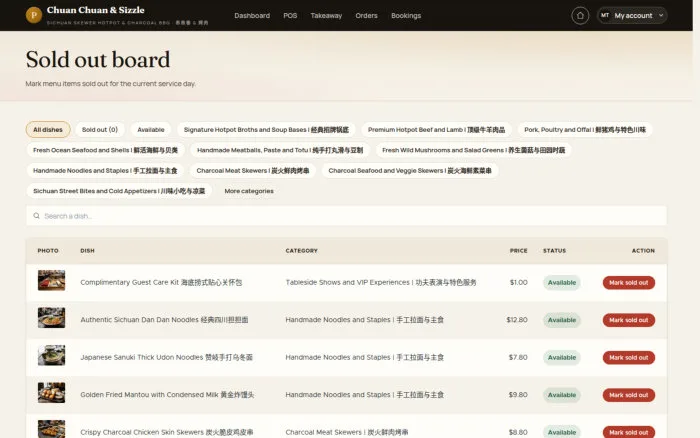Click Available status for Guest Care Kit
The image size is (700, 438).
(562, 283)
